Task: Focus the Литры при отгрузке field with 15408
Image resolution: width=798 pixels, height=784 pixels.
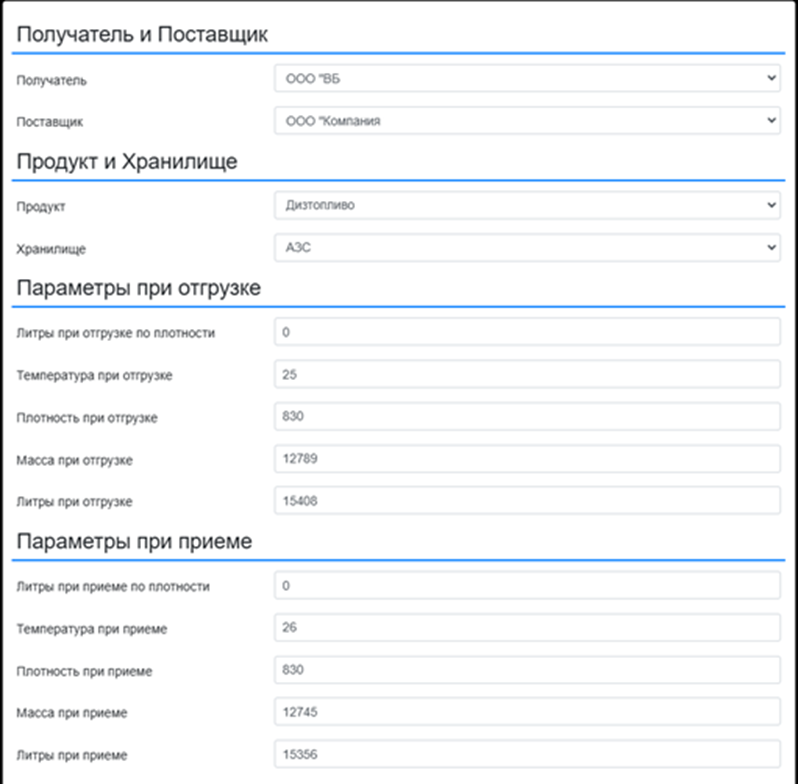Action: point(527,500)
